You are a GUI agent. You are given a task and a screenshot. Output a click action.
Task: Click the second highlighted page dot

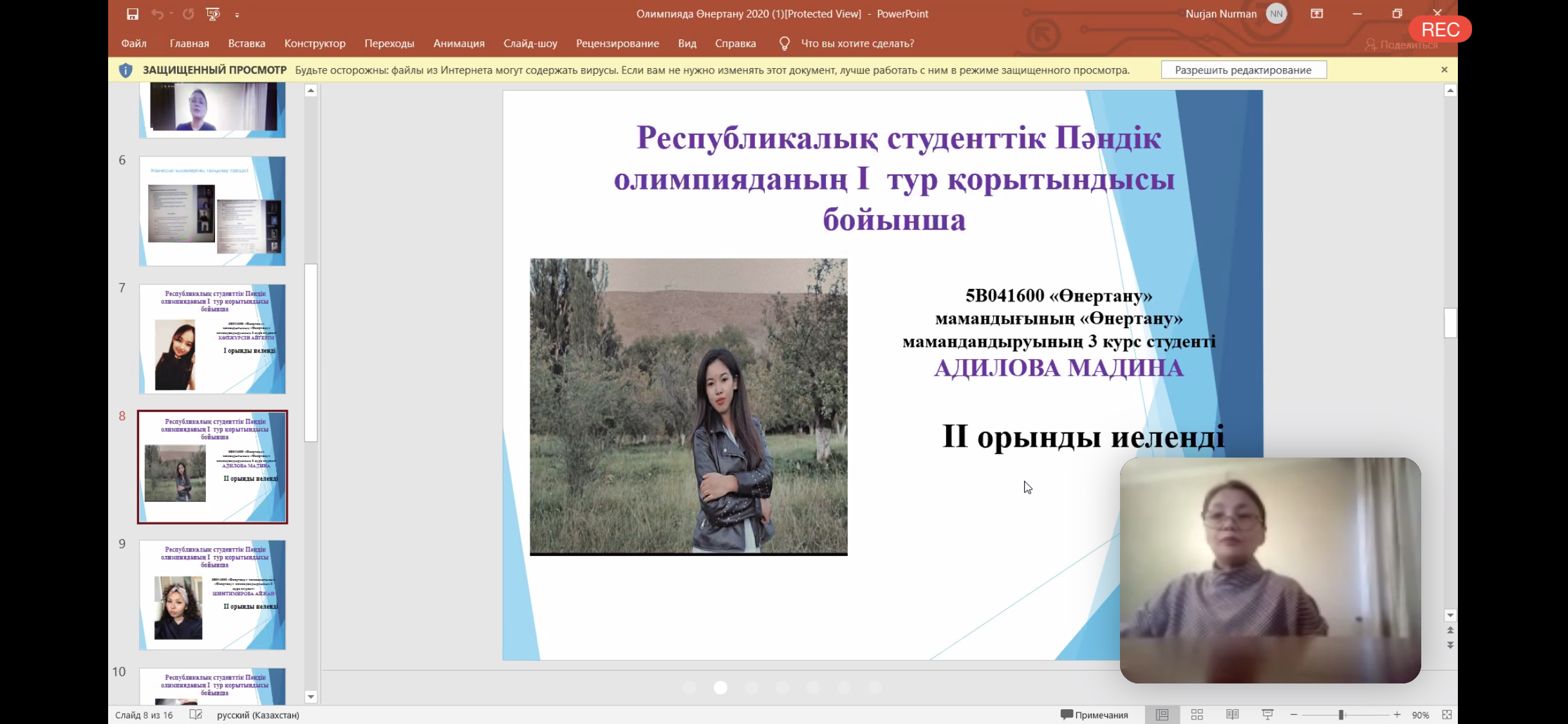[720, 687]
